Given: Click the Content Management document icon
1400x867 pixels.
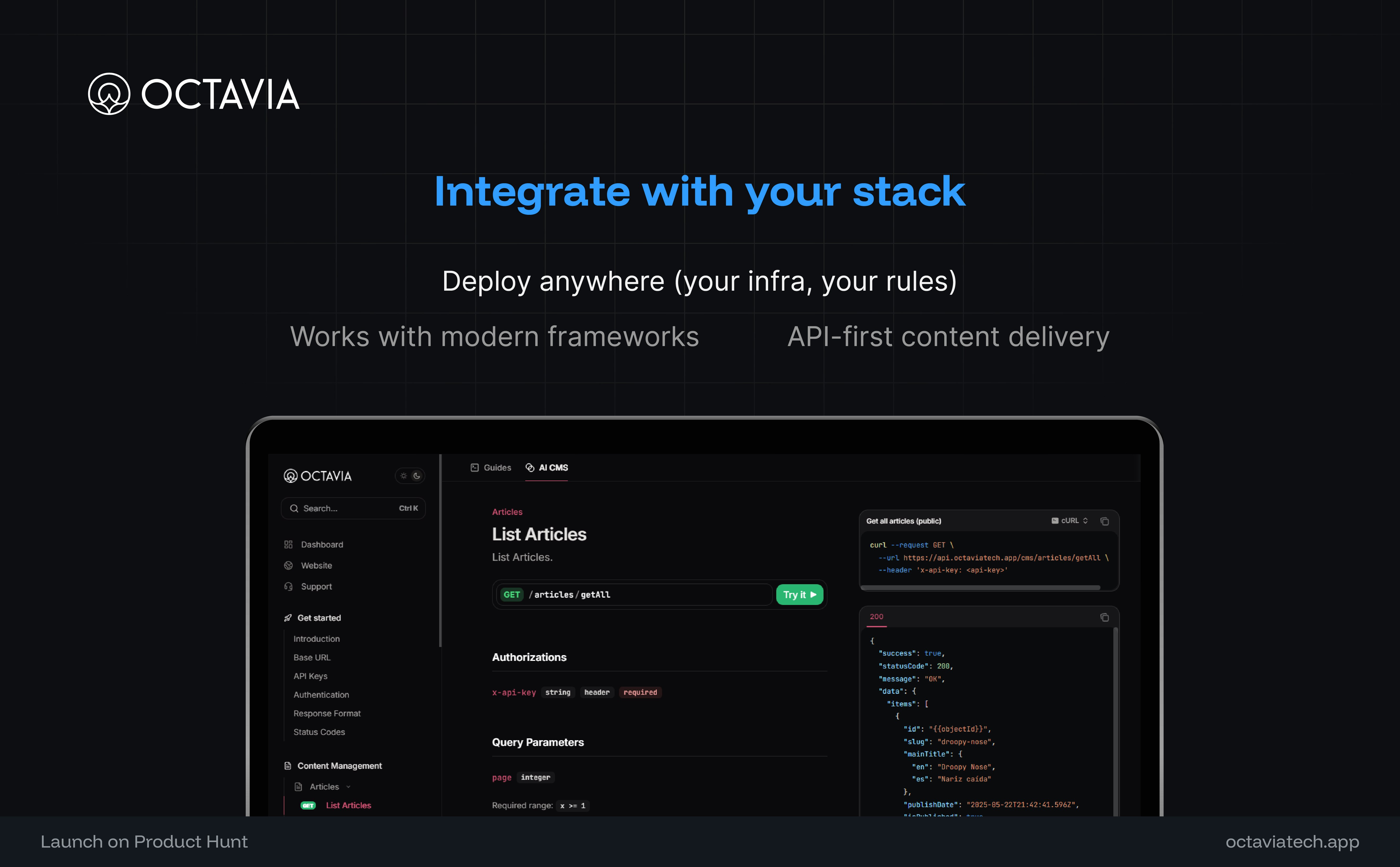Looking at the screenshot, I should coord(288,765).
